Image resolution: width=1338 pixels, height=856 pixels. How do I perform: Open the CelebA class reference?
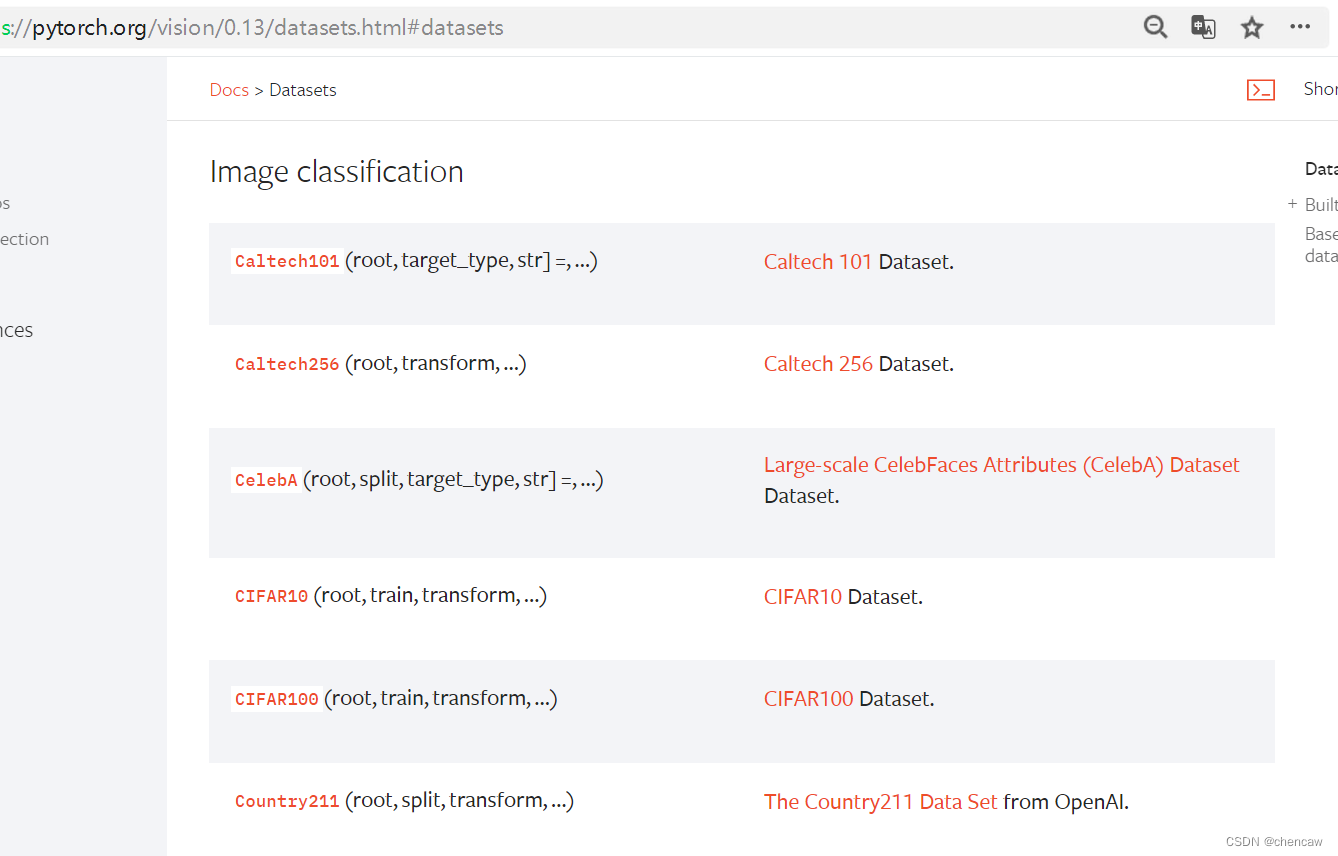coord(266,480)
